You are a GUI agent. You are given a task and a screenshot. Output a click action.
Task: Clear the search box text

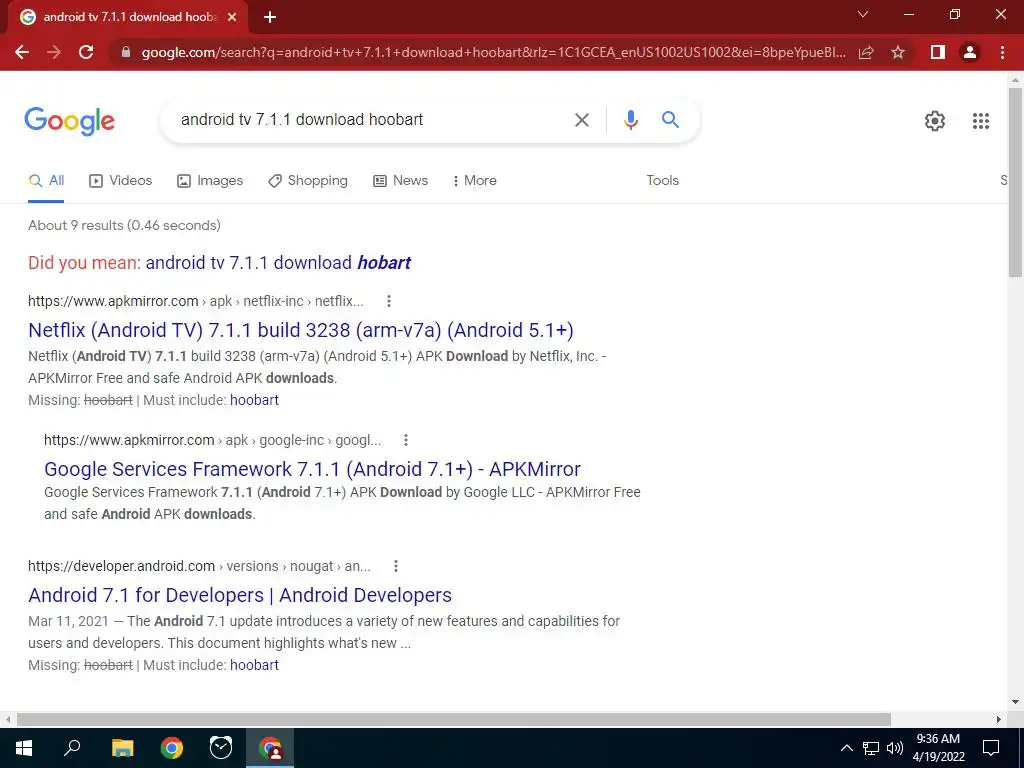[581, 120]
